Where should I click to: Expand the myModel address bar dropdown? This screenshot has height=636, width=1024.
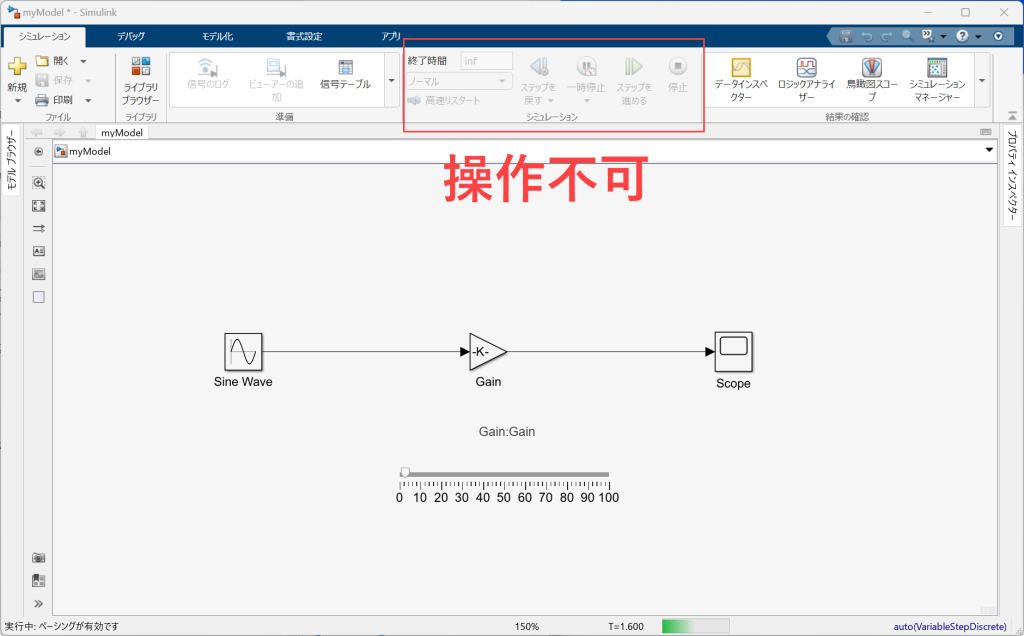pyautogui.click(x=990, y=151)
